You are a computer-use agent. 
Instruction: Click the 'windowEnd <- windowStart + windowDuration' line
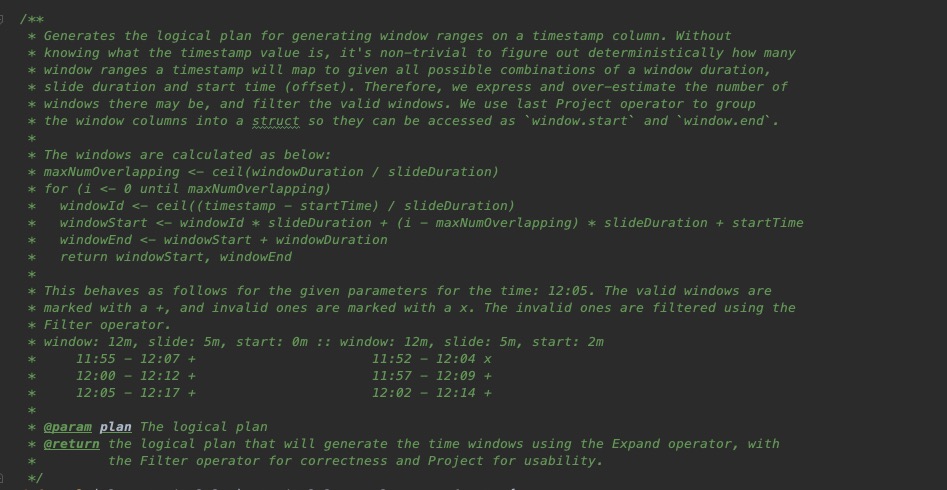click(x=223, y=240)
